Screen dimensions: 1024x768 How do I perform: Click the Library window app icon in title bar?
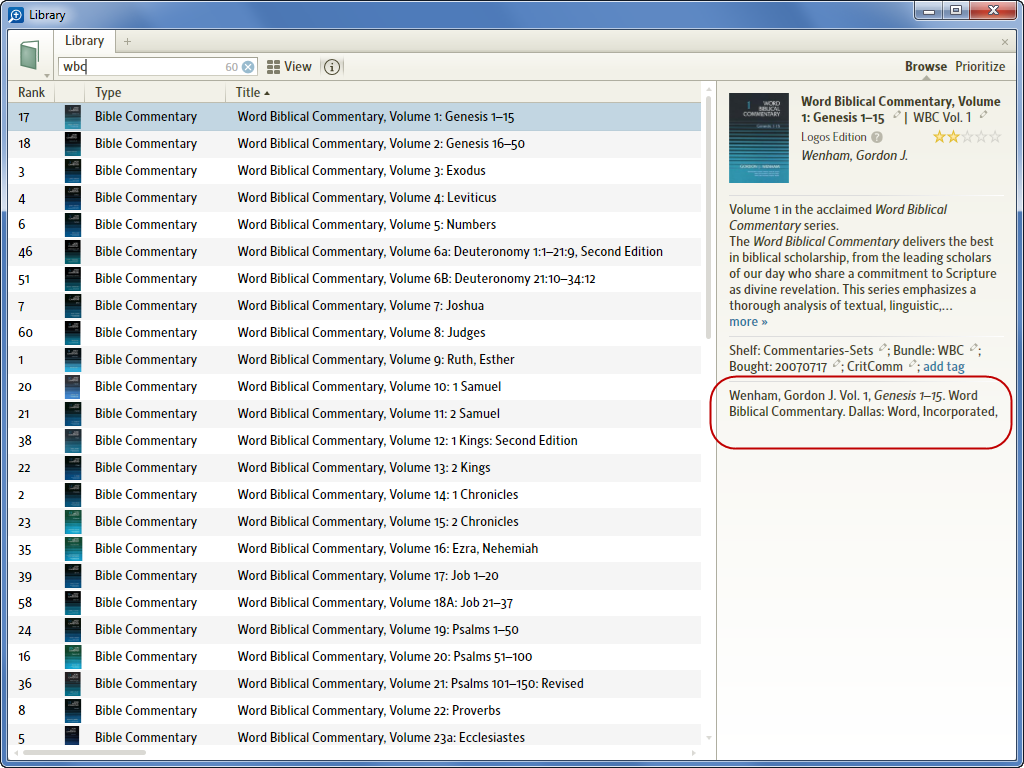(x=16, y=14)
